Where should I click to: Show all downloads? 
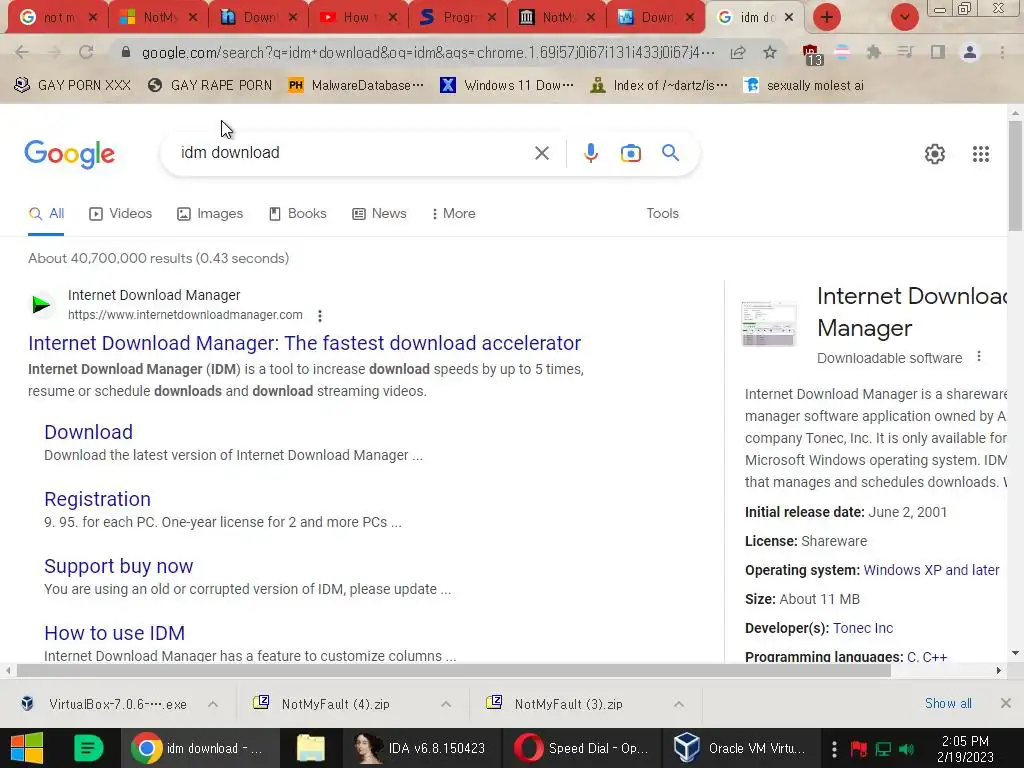click(x=948, y=703)
